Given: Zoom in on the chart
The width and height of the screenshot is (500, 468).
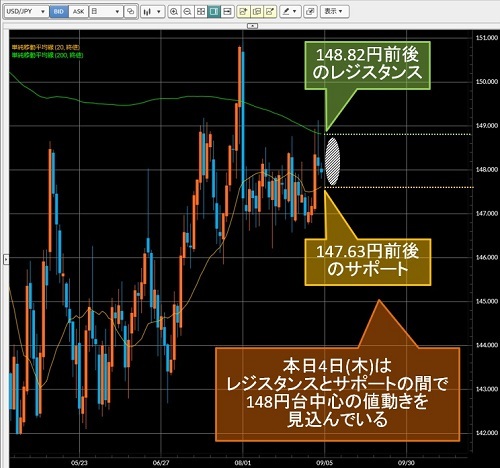Looking at the screenshot, I should click(174, 12).
